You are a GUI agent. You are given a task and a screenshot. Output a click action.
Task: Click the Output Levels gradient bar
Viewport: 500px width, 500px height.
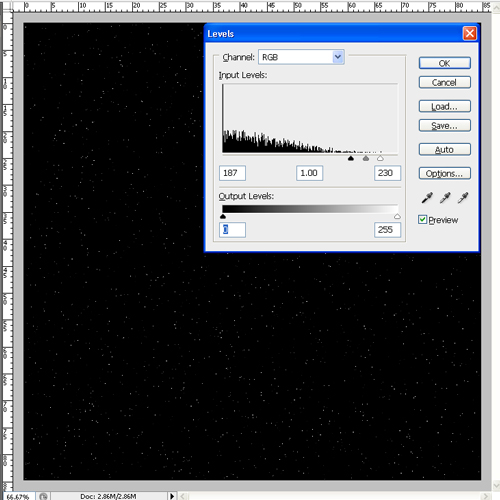pos(310,209)
